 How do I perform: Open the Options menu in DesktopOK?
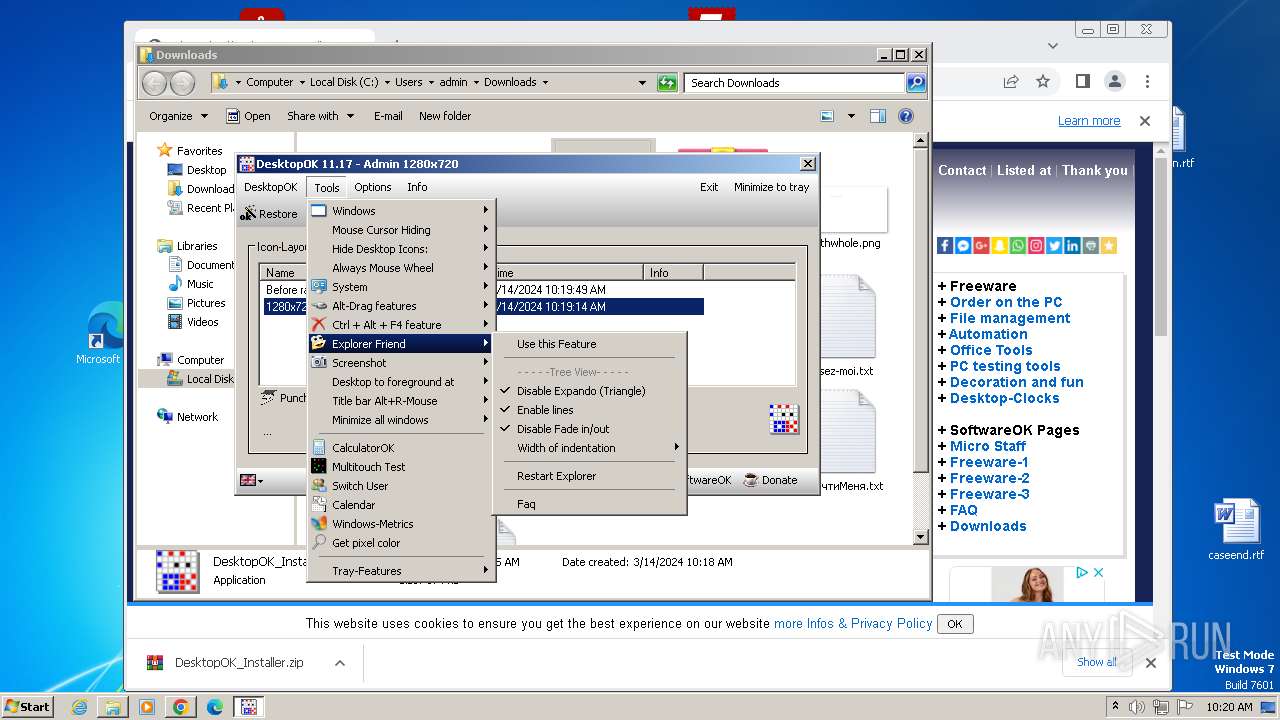coord(373,187)
